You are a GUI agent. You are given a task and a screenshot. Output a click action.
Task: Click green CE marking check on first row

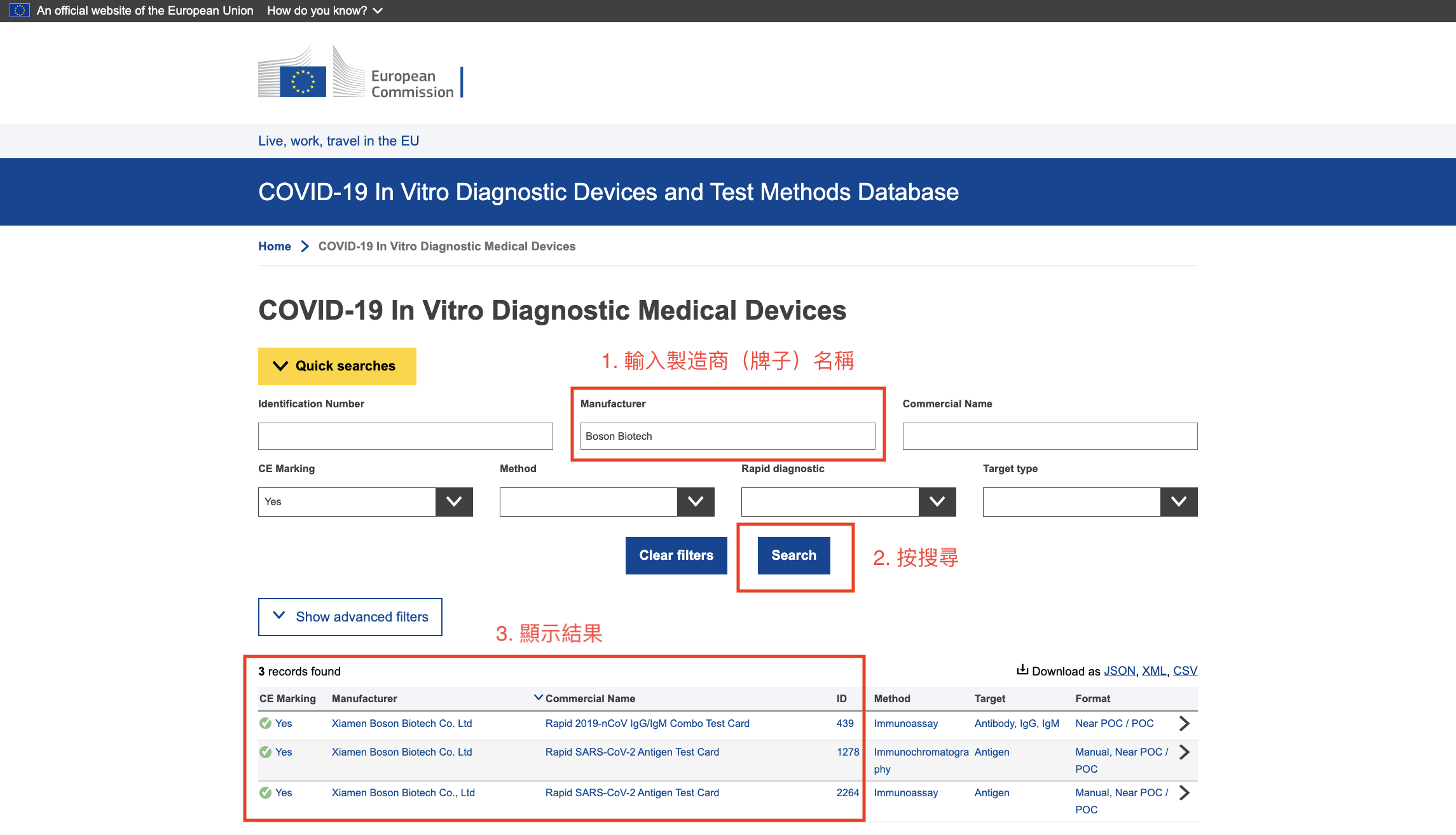[x=265, y=723]
